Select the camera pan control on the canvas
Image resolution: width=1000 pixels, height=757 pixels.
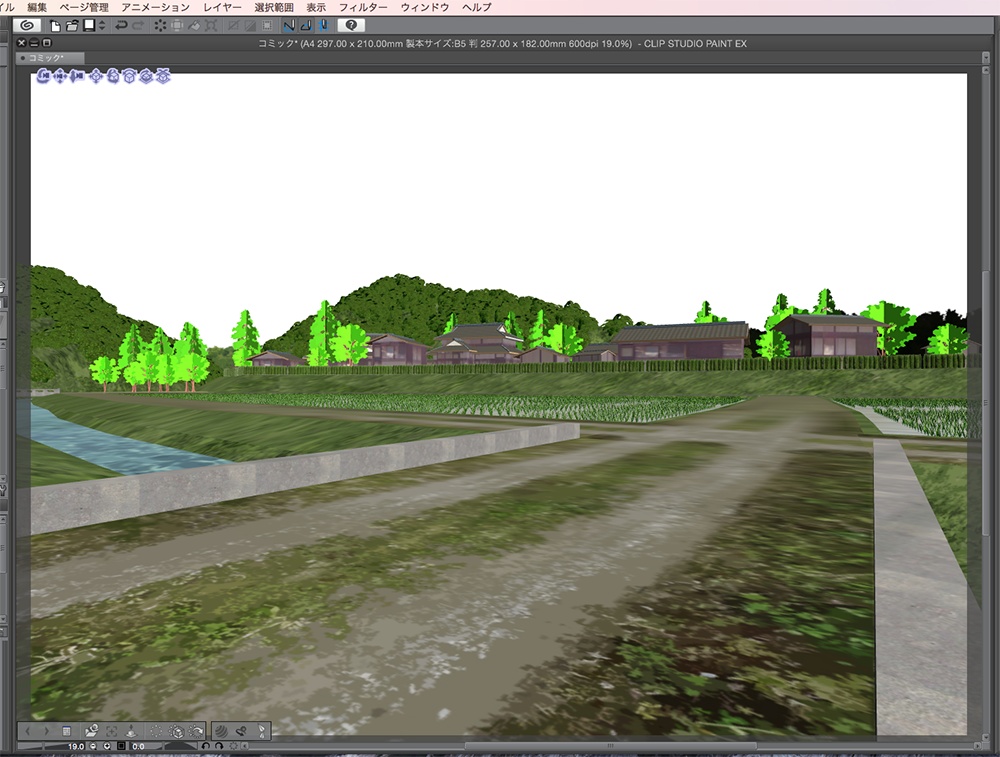point(60,77)
